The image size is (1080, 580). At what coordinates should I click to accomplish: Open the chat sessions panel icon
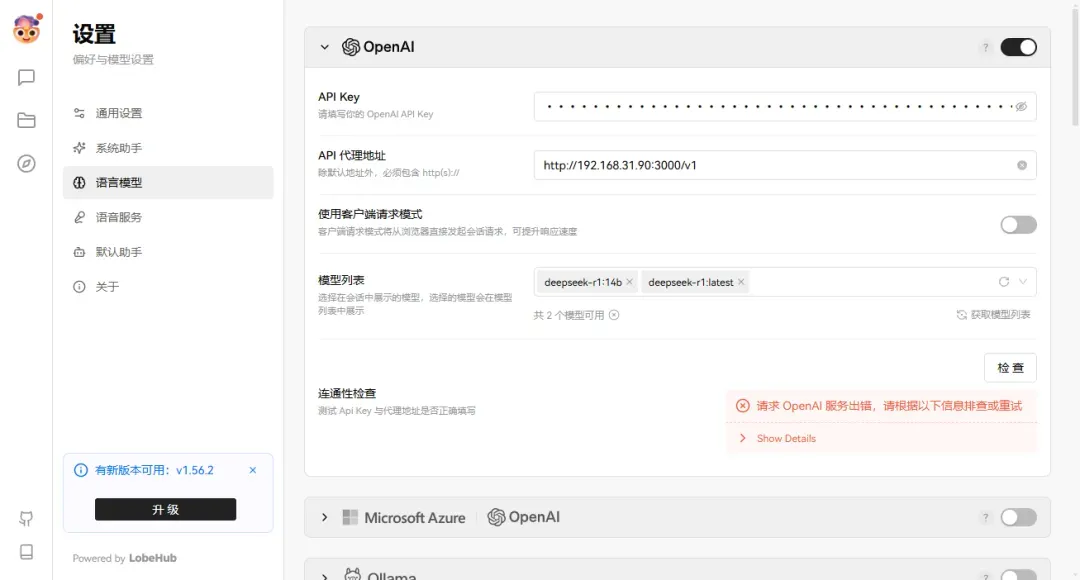(x=25, y=78)
